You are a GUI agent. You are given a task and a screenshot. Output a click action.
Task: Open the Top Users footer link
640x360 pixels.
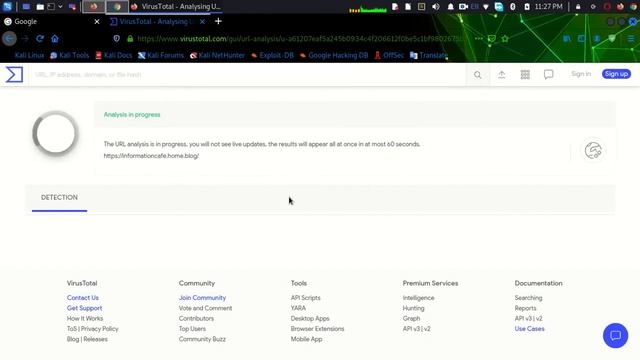tap(192, 329)
